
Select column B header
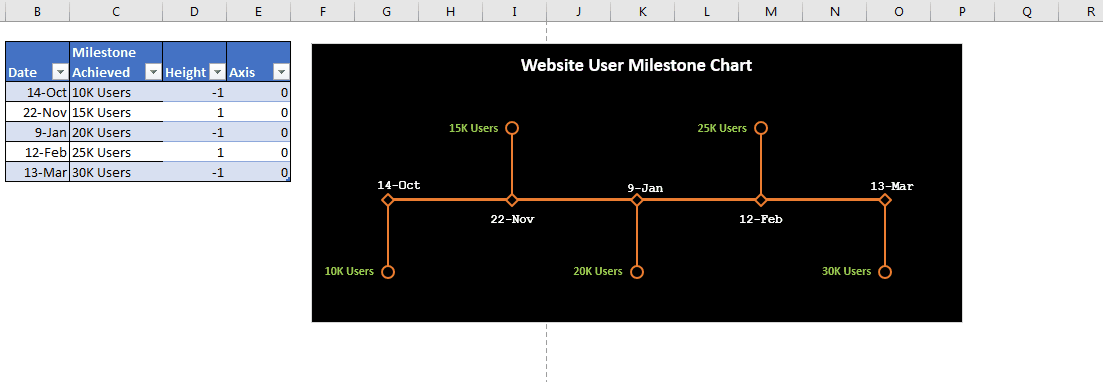click(37, 11)
